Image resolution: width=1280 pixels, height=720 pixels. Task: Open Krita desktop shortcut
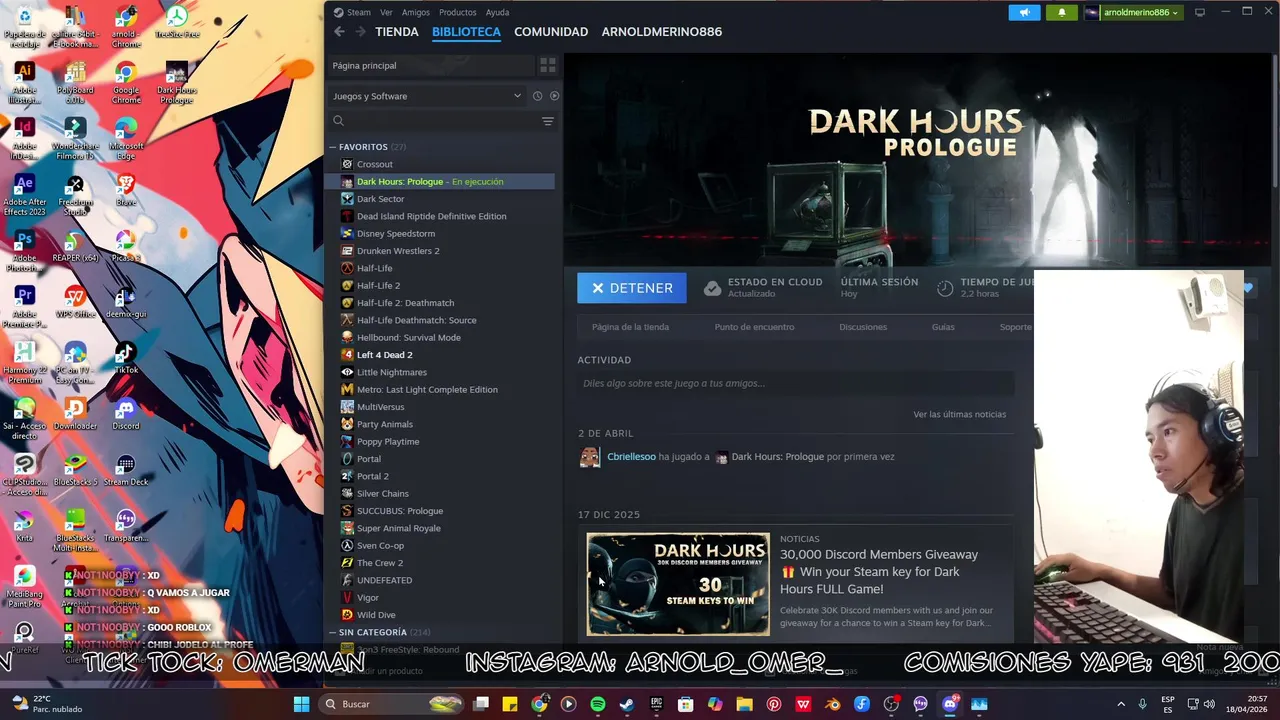(25, 526)
